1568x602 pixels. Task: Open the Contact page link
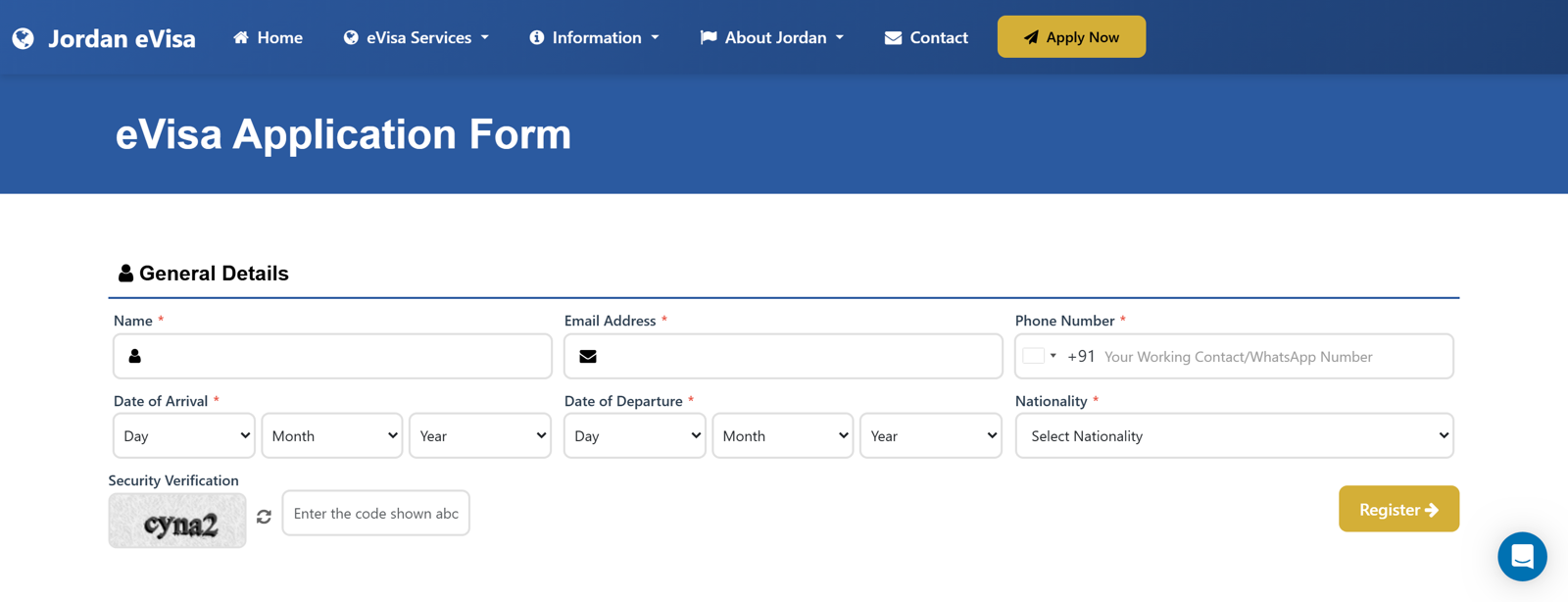point(926,37)
